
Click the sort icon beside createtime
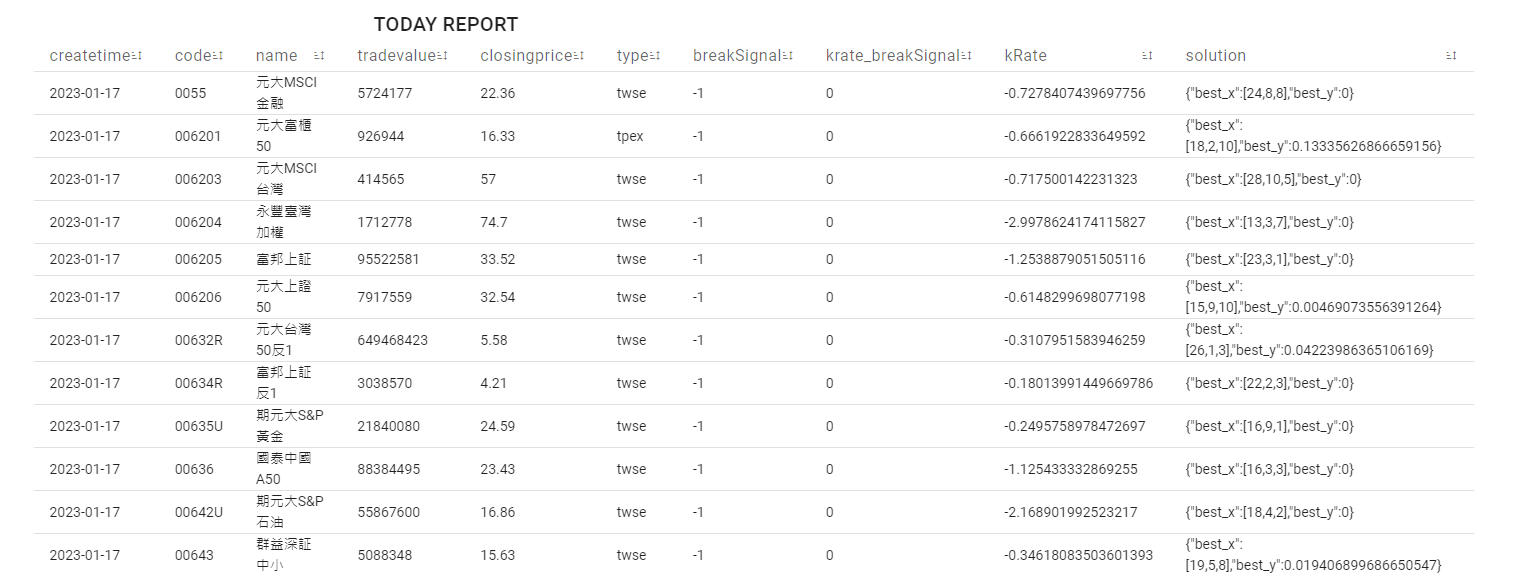point(137,56)
